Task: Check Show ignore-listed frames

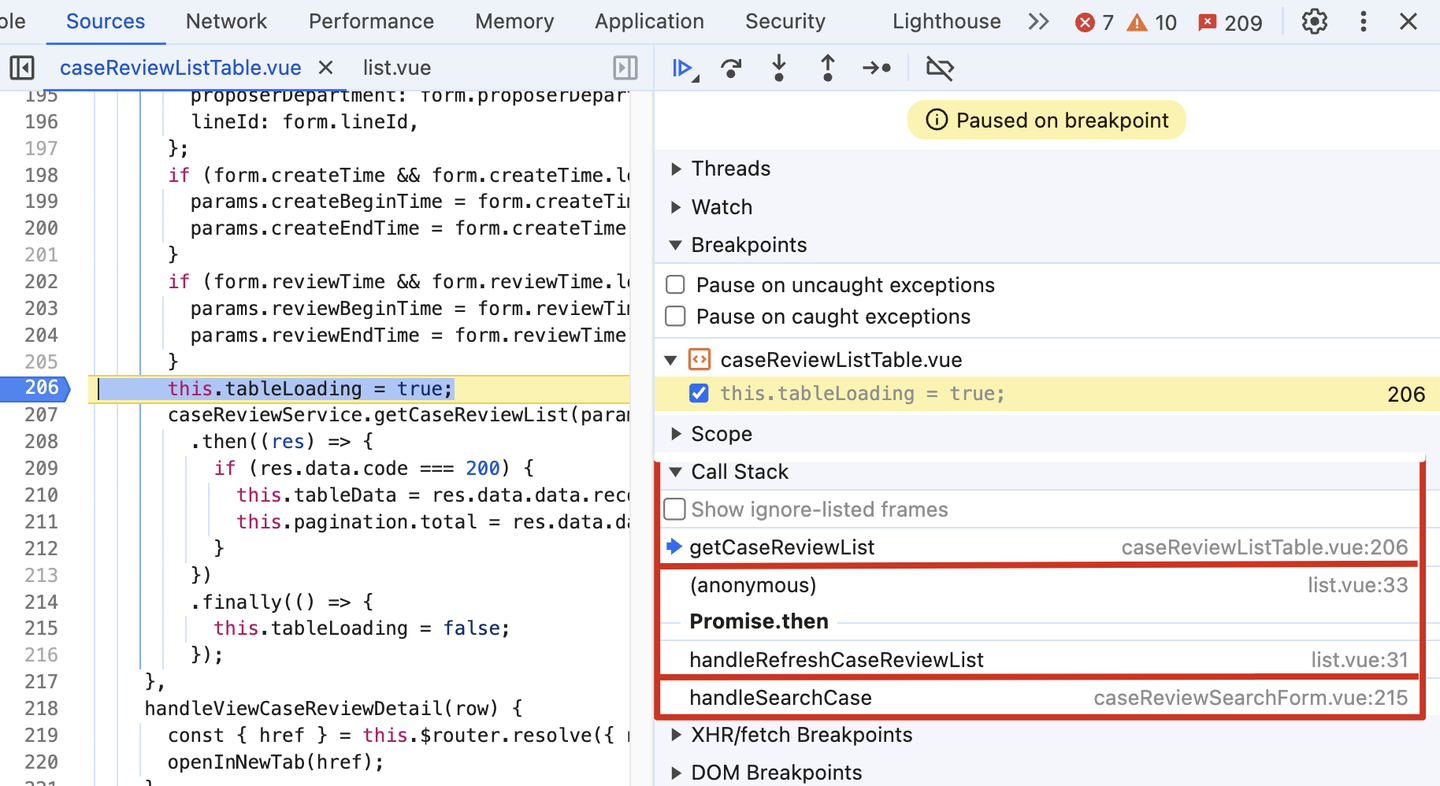Action: [676, 510]
